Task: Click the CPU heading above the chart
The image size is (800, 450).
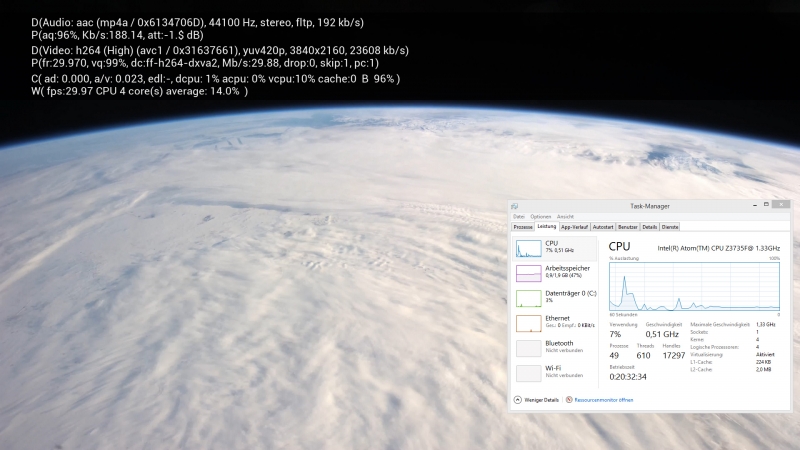Action: tap(619, 246)
